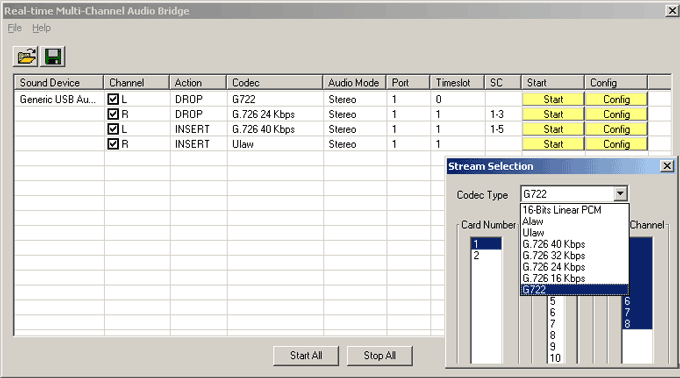Pick G.726 16 Kbps codec option

pyautogui.click(x=574, y=278)
